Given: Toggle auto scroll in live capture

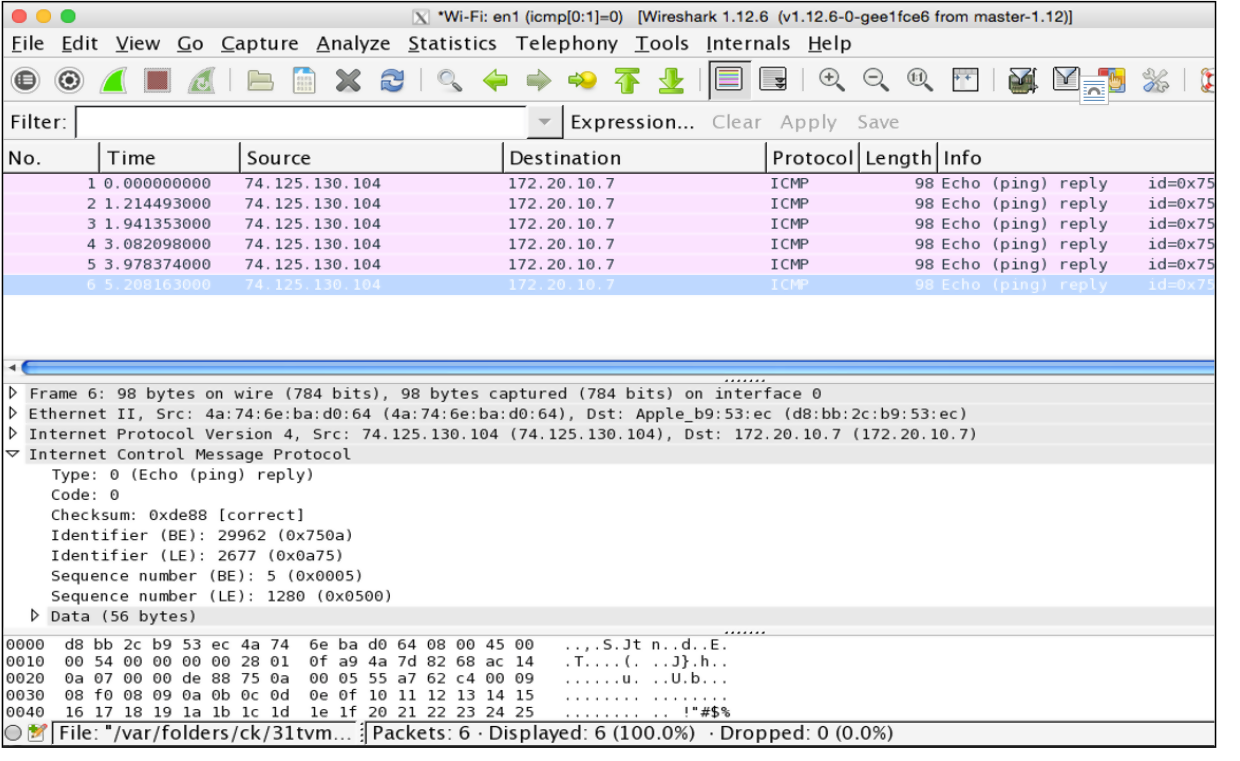Looking at the screenshot, I should click(773, 81).
